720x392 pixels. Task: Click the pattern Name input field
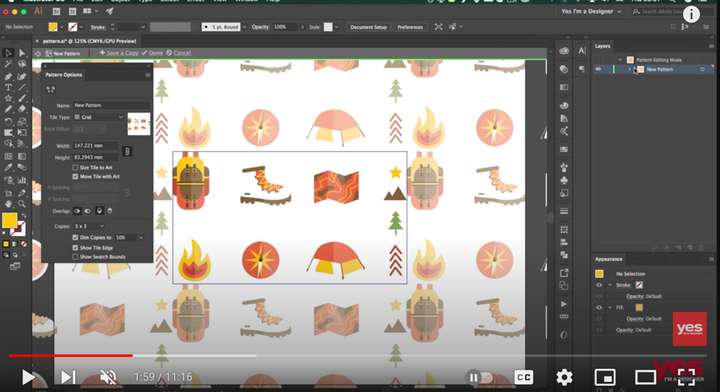tap(111, 105)
